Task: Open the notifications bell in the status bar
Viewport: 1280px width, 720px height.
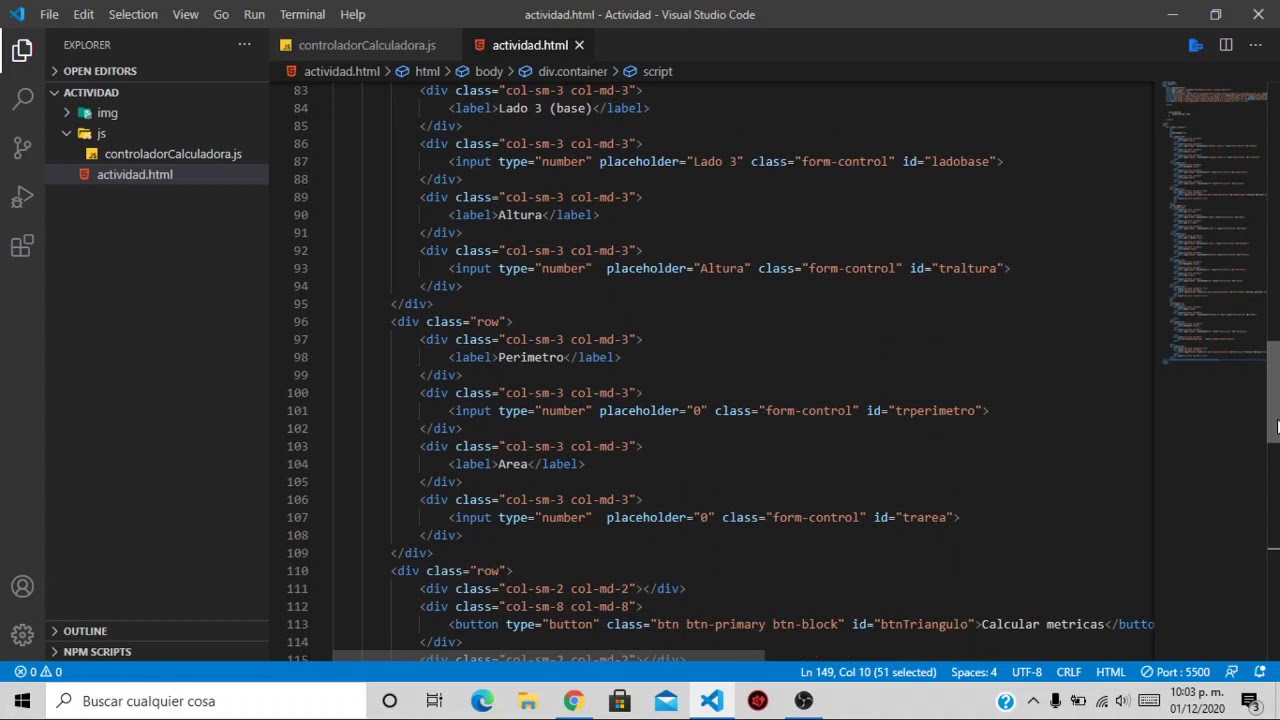Action: [x=1260, y=672]
